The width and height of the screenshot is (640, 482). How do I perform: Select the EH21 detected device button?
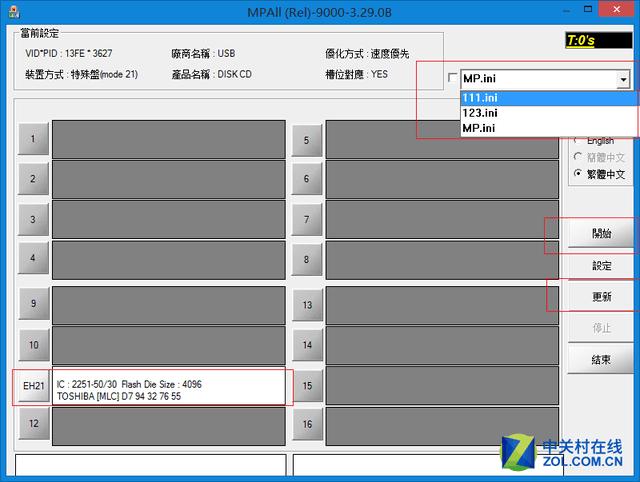point(33,386)
